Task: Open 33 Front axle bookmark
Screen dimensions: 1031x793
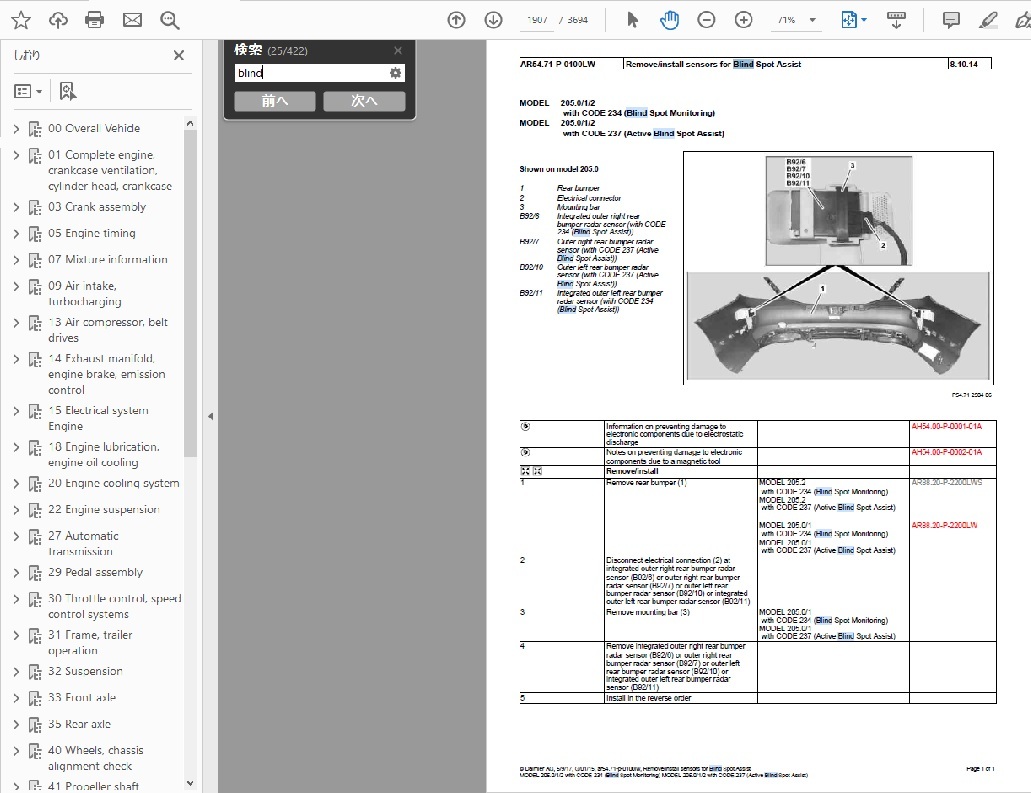Action: point(82,698)
